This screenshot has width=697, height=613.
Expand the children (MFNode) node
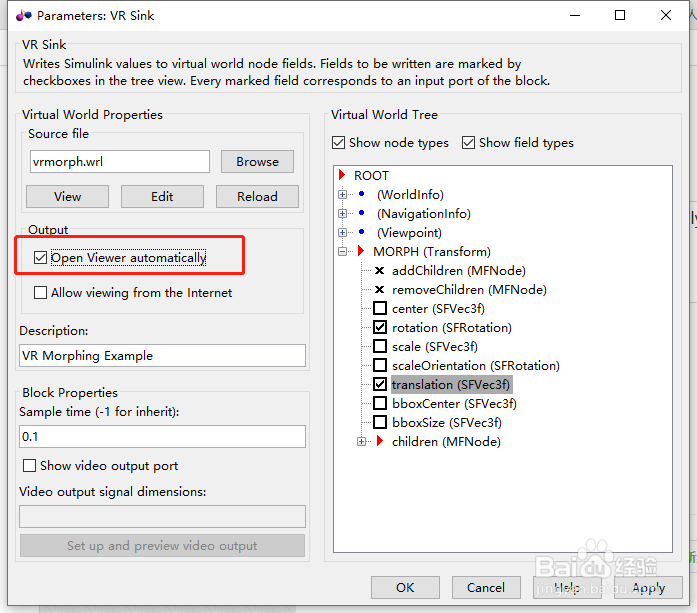click(x=361, y=441)
